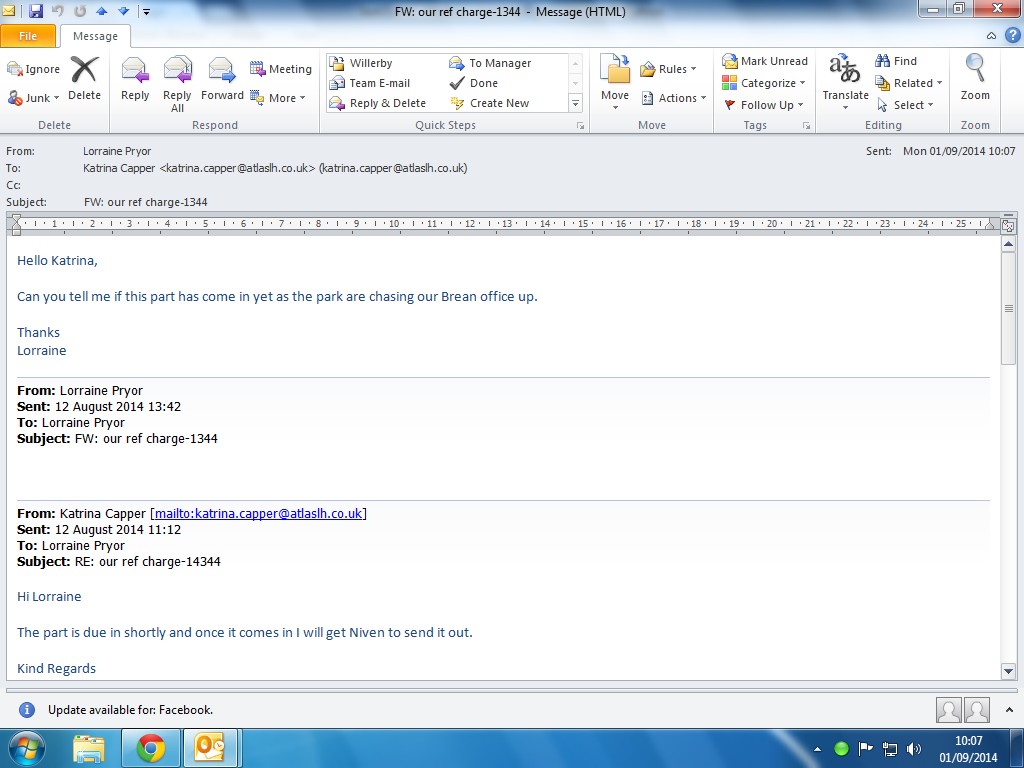Click the green status tray icon
1024x768 pixels.
pos(842,748)
